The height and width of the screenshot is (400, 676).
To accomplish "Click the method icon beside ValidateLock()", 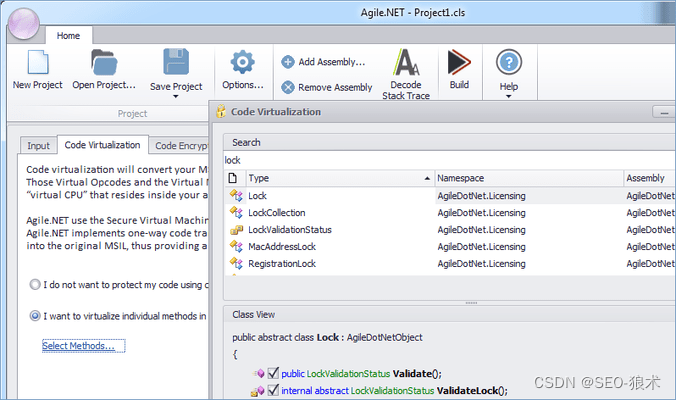I will [x=258, y=391].
